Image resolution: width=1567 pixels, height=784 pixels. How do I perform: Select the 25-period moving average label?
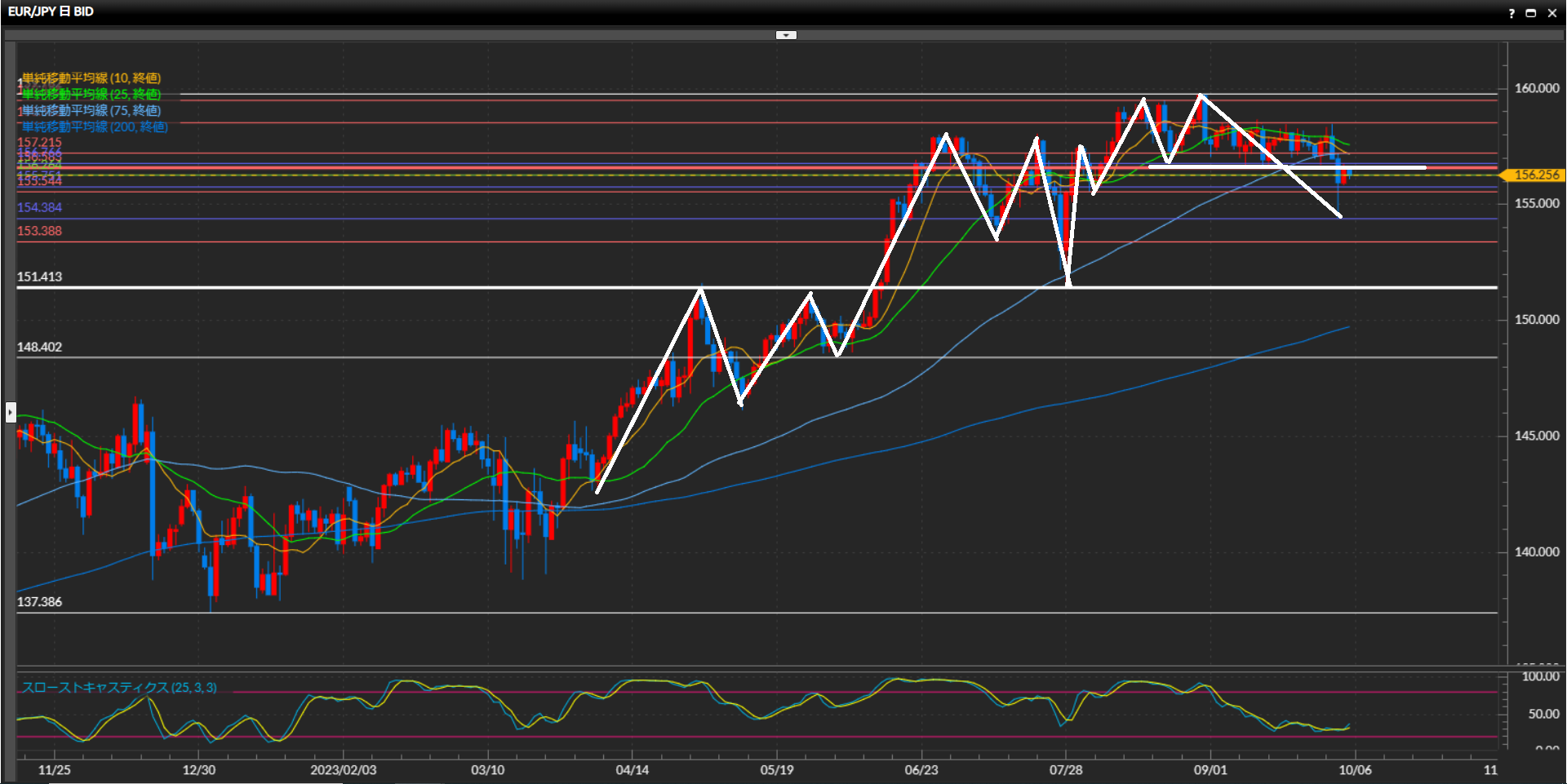click(x=91, y=95)
